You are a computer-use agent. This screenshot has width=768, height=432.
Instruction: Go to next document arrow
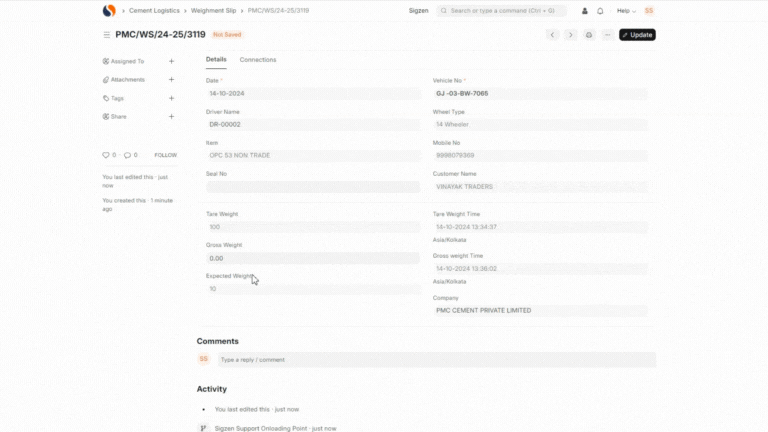click(x=570, y=35)
